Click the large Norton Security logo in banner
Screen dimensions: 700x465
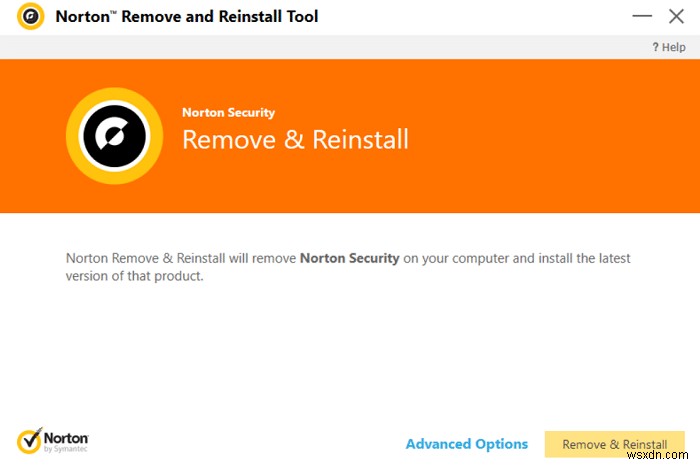point(114,135)
